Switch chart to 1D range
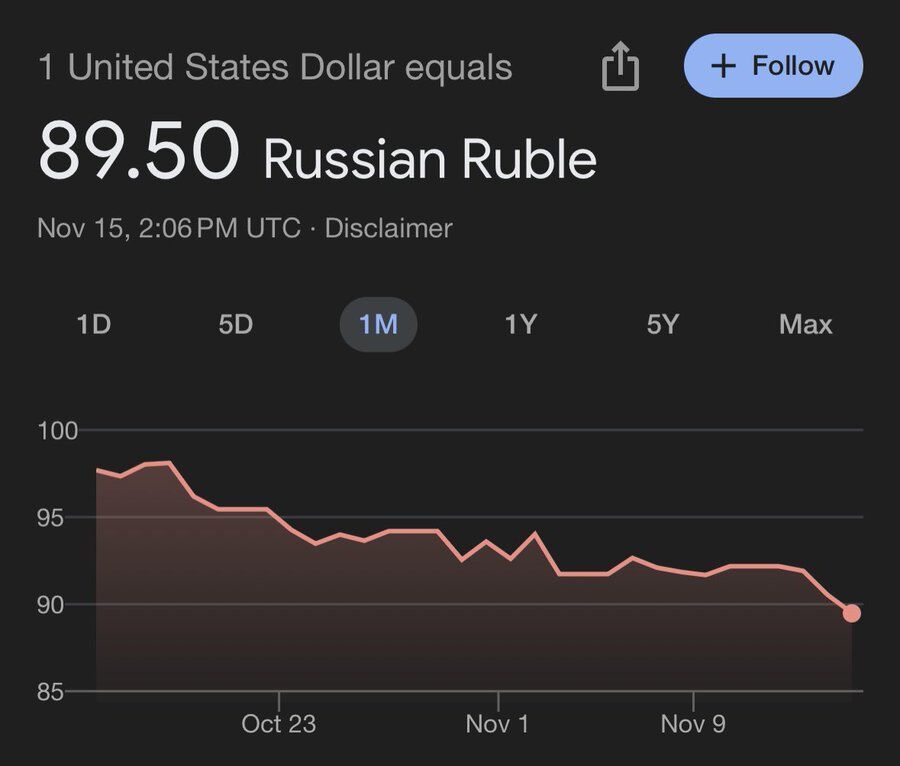Viewport: 900px width, 766px height. coord(93,325)
